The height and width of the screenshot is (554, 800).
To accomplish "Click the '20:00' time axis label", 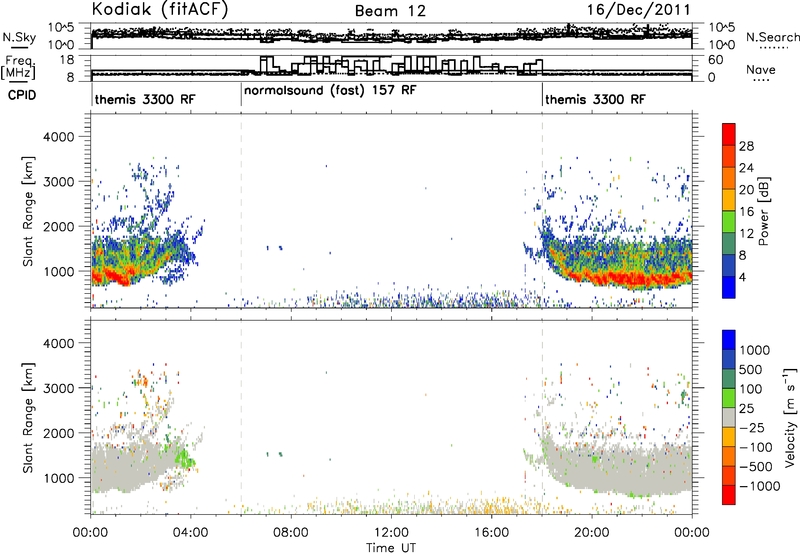I will pos(591,533).
